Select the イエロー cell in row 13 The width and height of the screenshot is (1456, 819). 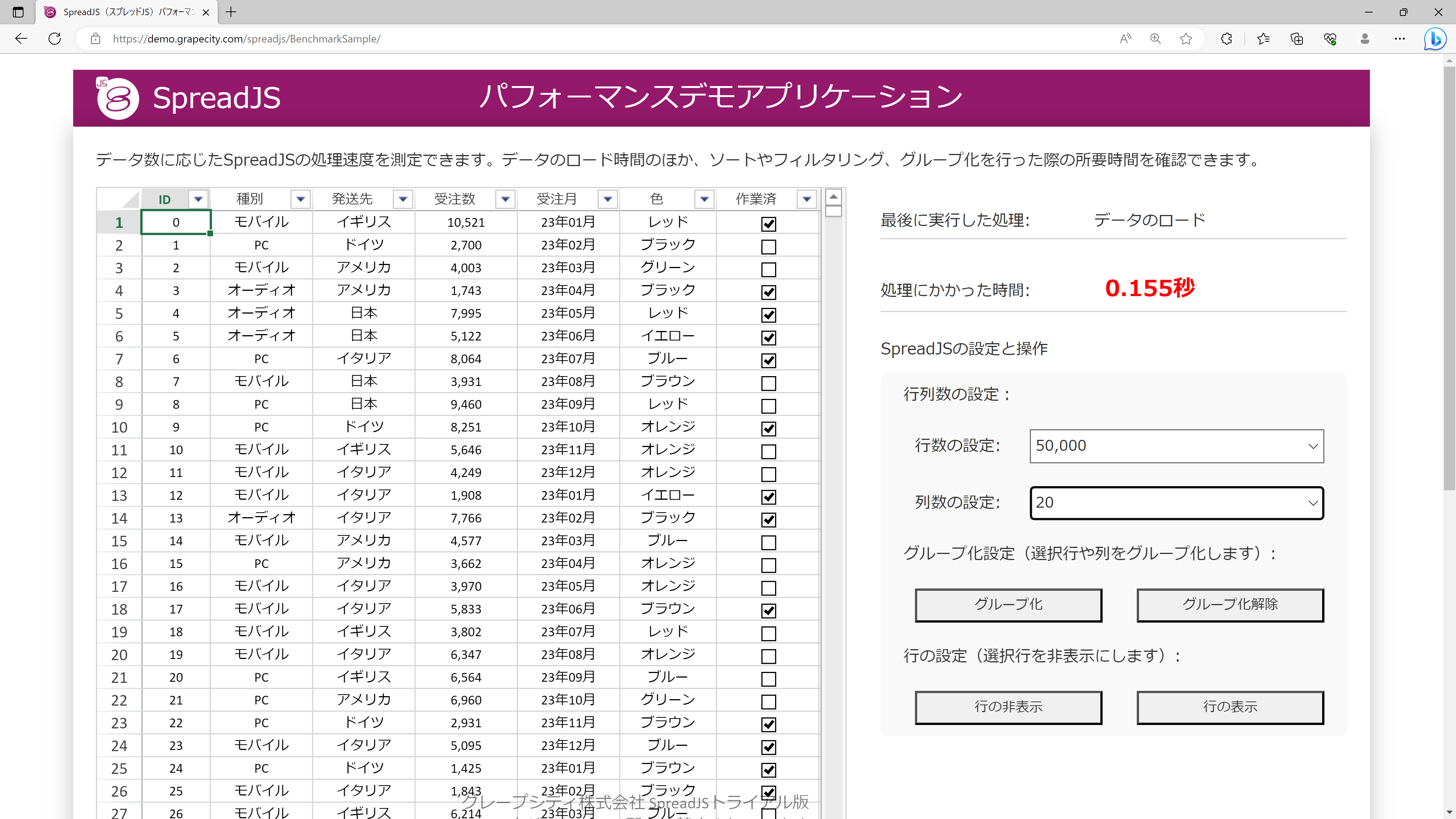(x=667, y=495)
